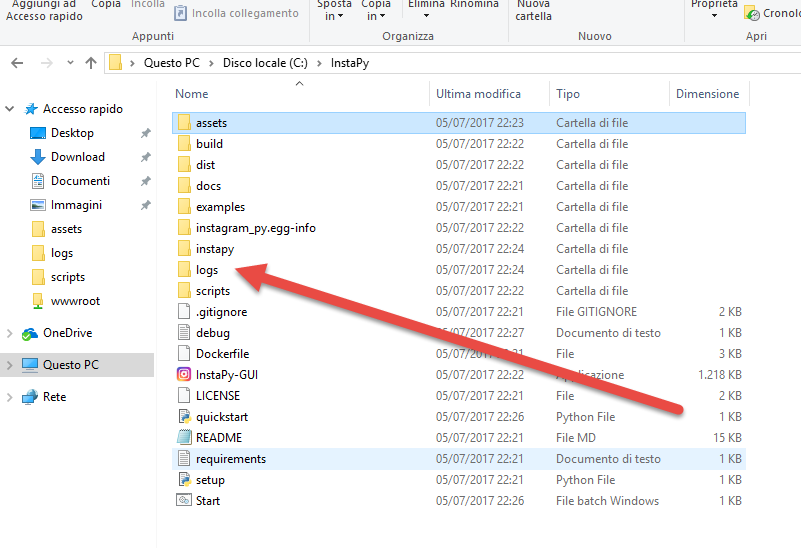Sort by the Tipo column header

609,93
